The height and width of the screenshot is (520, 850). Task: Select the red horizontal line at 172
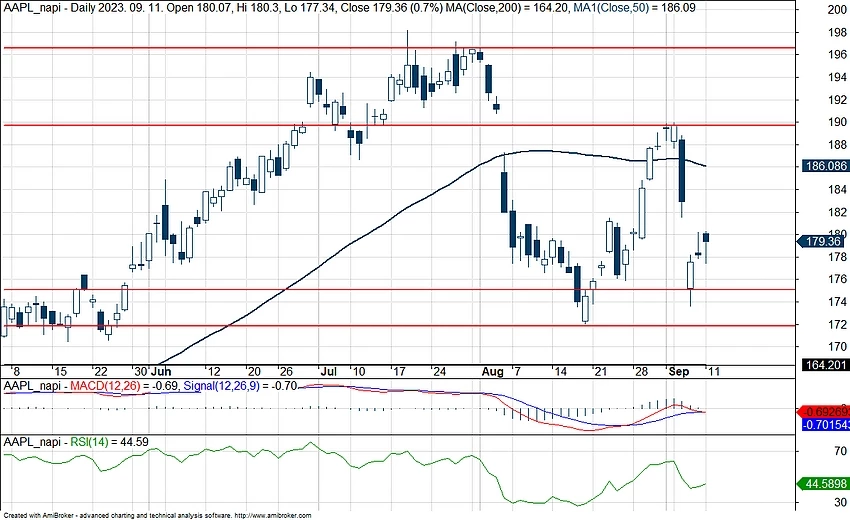pyautogui.click(x=399, y=325)
